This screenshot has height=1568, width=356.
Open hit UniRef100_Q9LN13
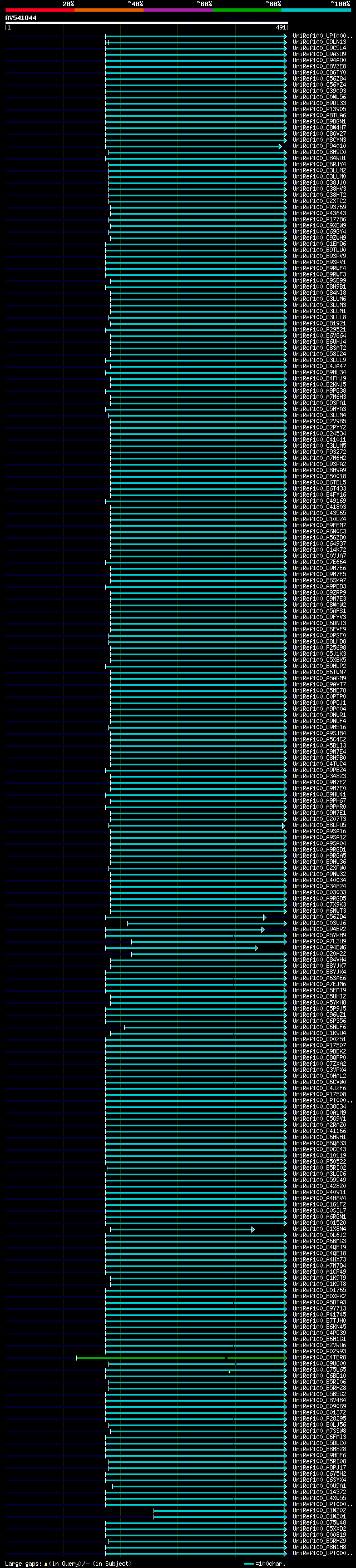(319, 42)
